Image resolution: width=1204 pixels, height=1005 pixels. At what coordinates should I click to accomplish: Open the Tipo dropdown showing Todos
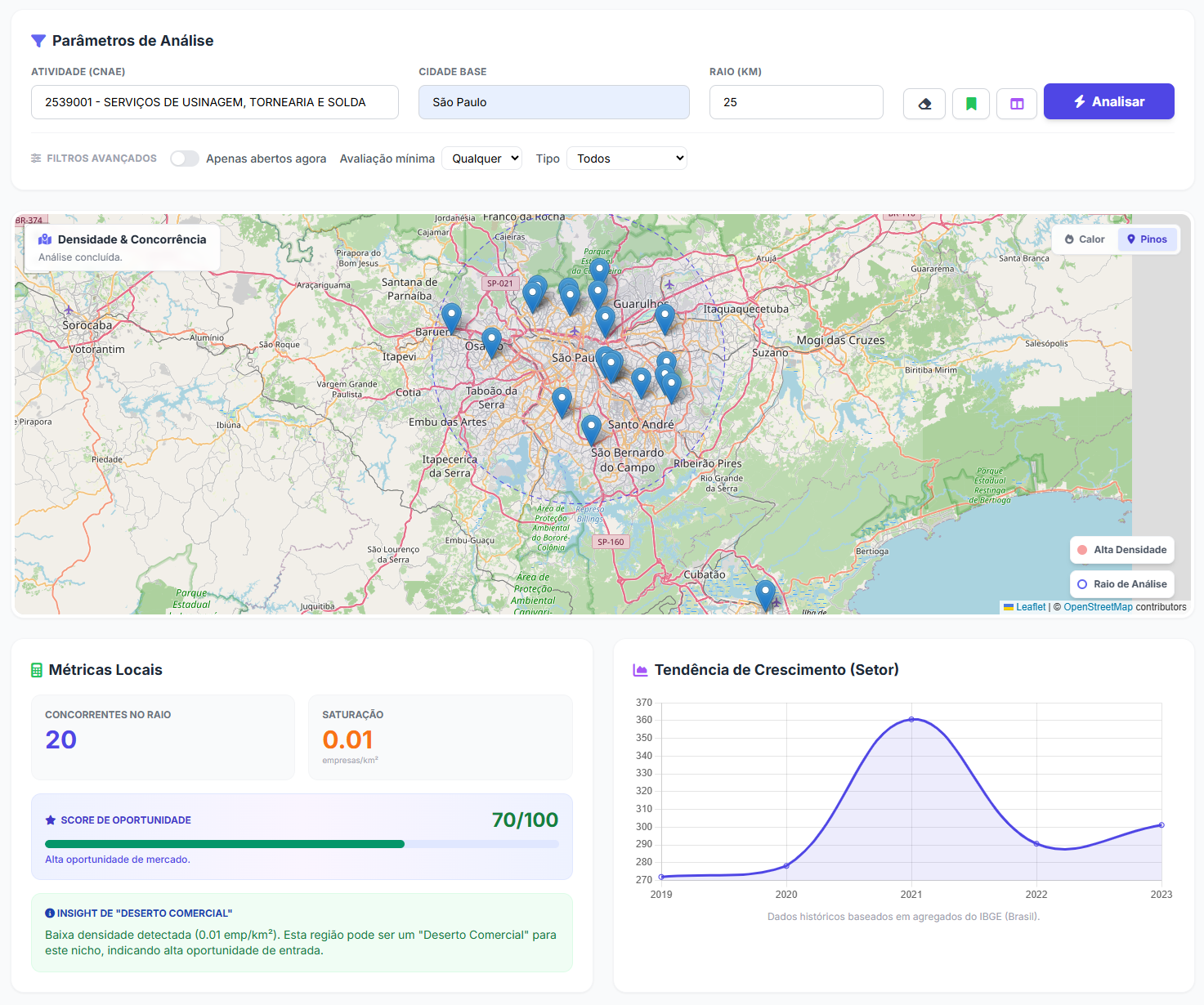click(627, 159)
